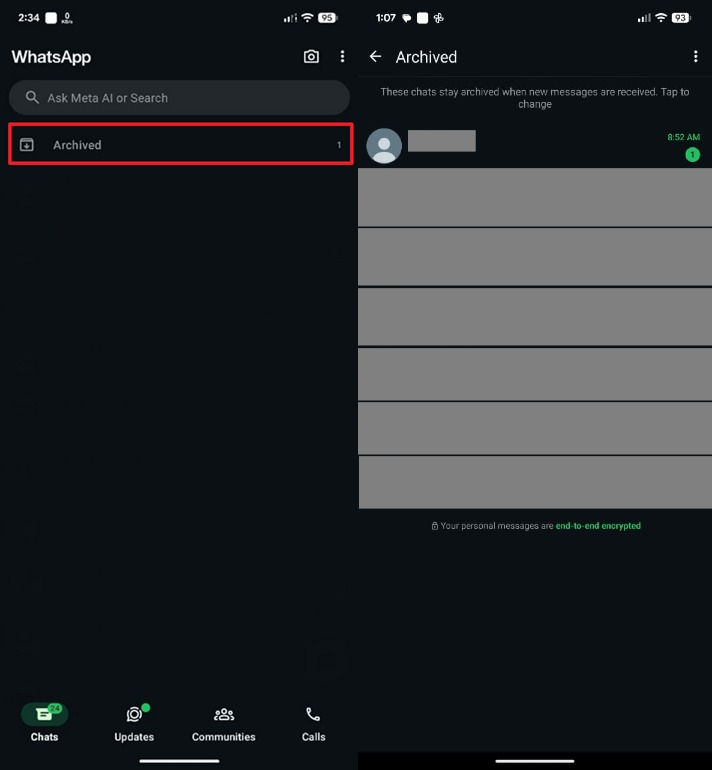Open the contact profile picture avatar

[384, 146]
